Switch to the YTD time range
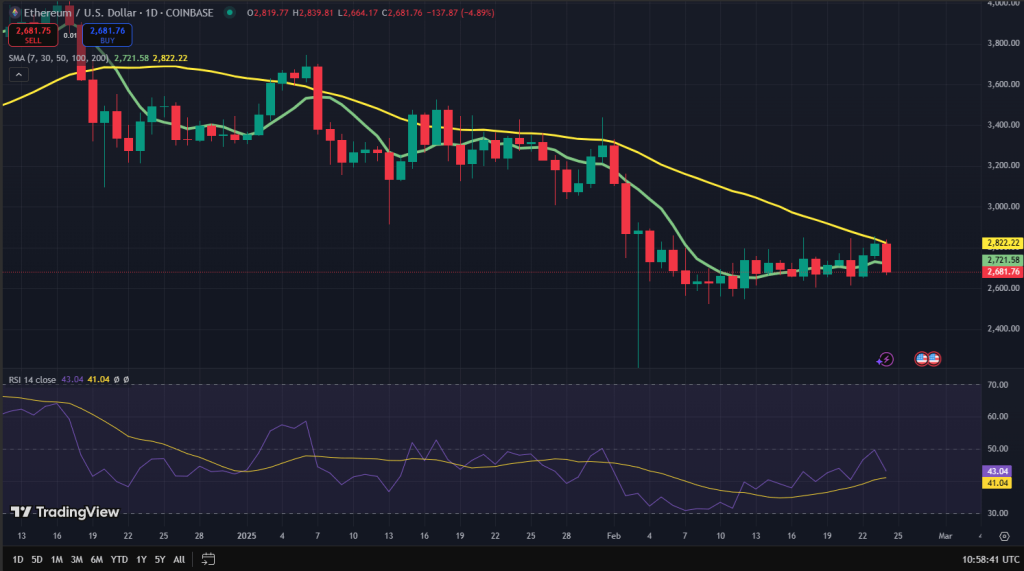The width and height of the screenshot is (1024, 571). 119,559
